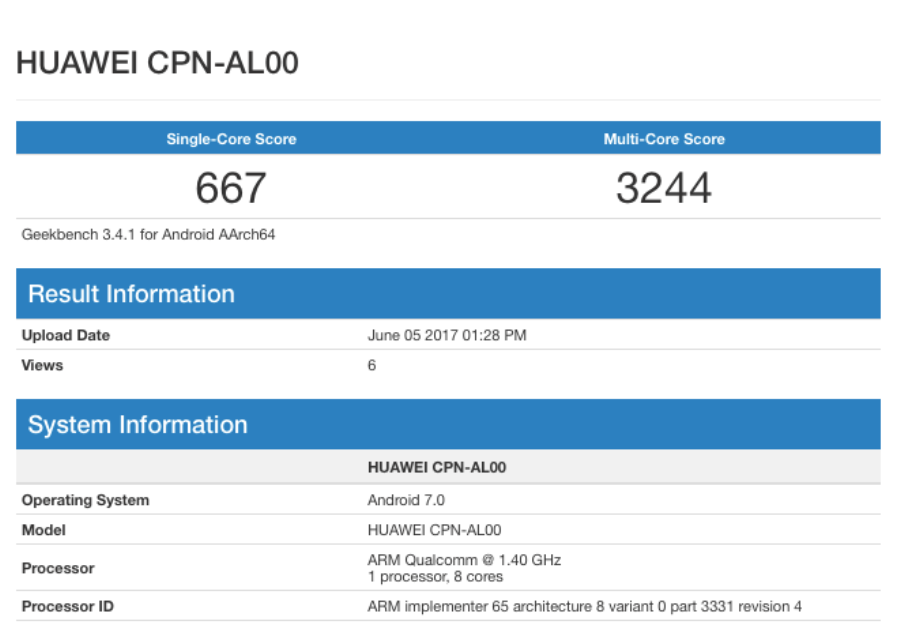Select the Processor row label

[58, 568]
